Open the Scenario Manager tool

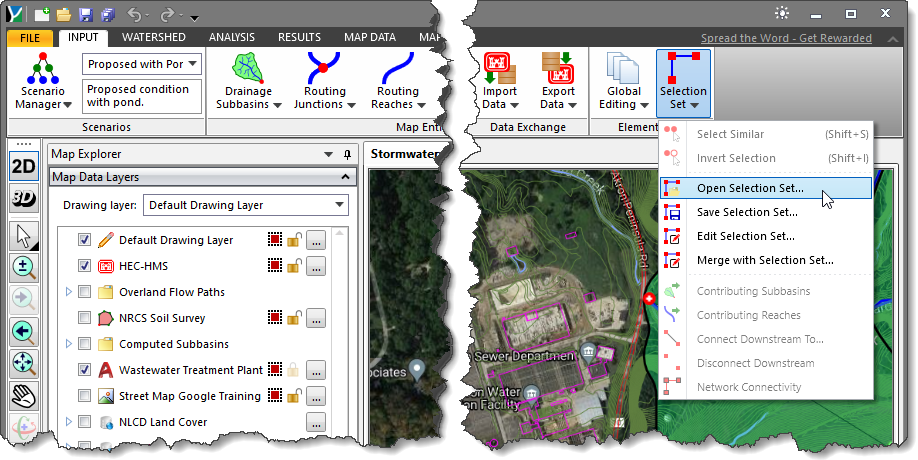[x=43, y=82]
